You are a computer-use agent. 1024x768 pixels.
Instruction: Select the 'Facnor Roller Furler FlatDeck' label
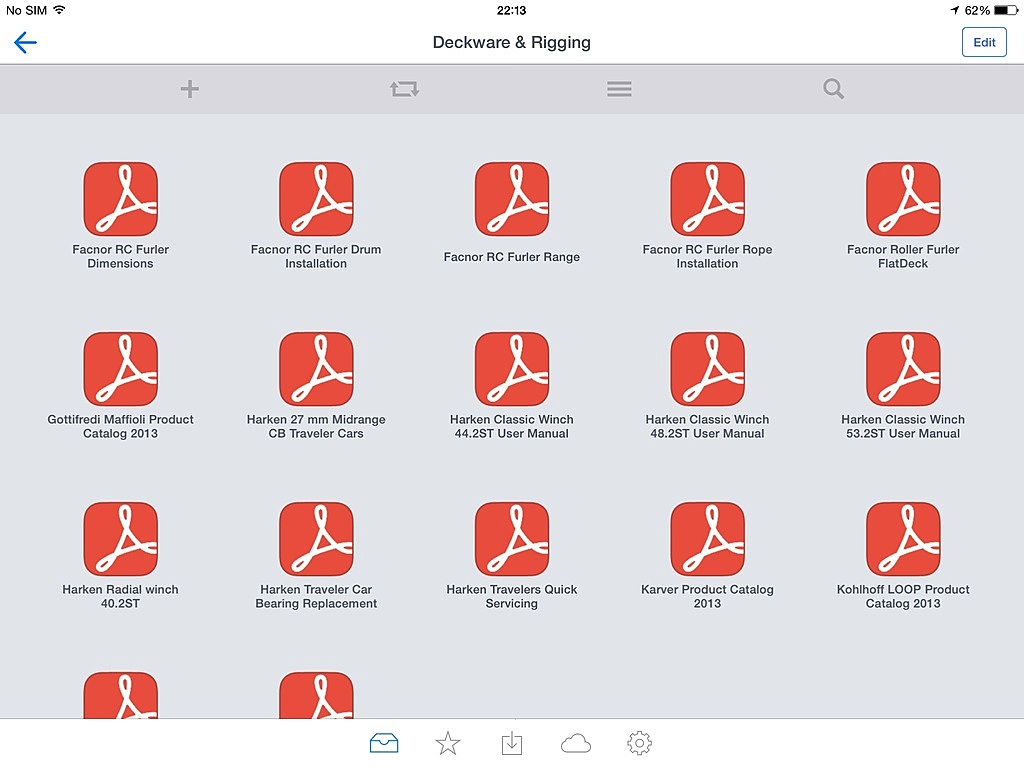pos(903,257)
